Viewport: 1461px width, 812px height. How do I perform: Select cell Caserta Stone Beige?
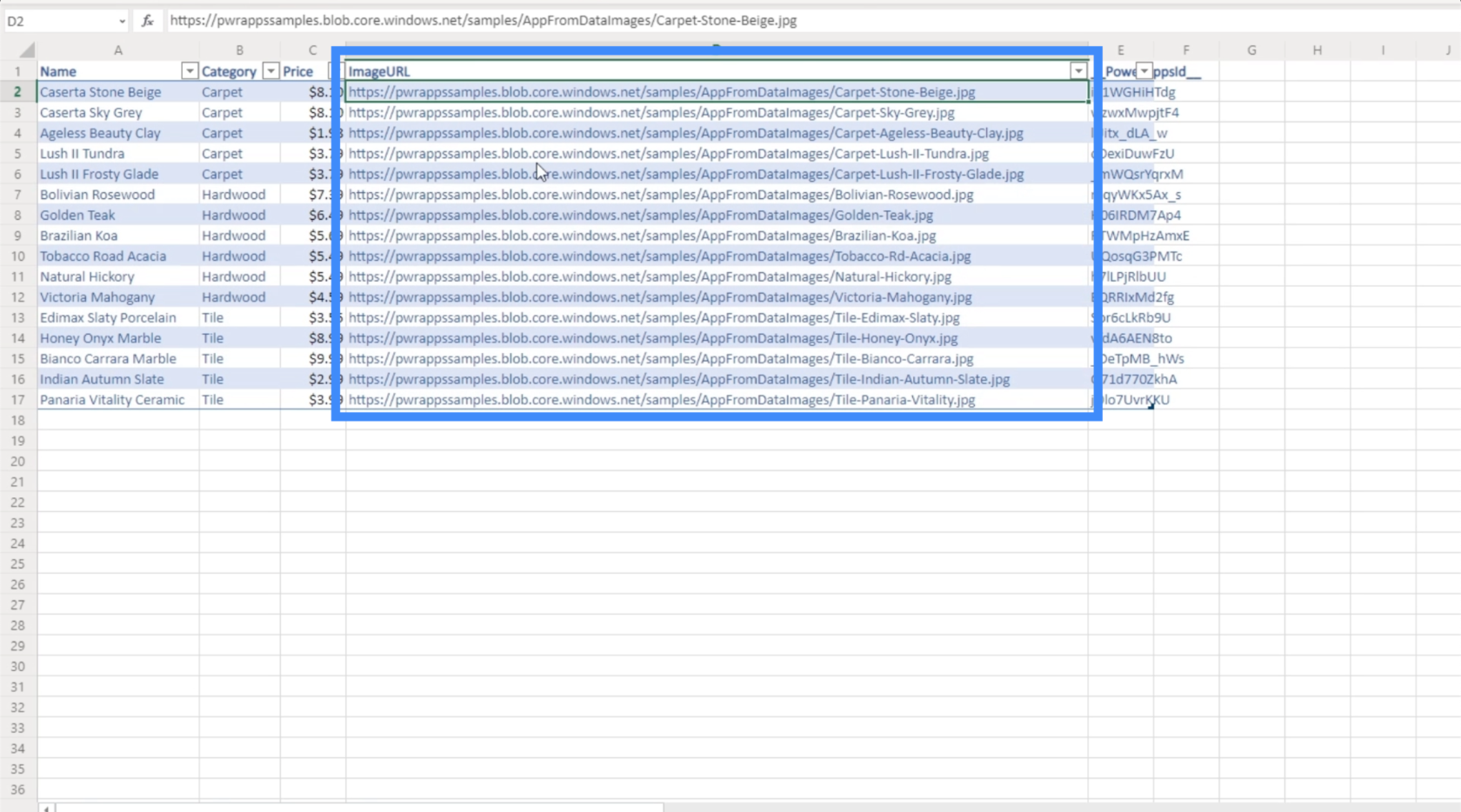118,92
